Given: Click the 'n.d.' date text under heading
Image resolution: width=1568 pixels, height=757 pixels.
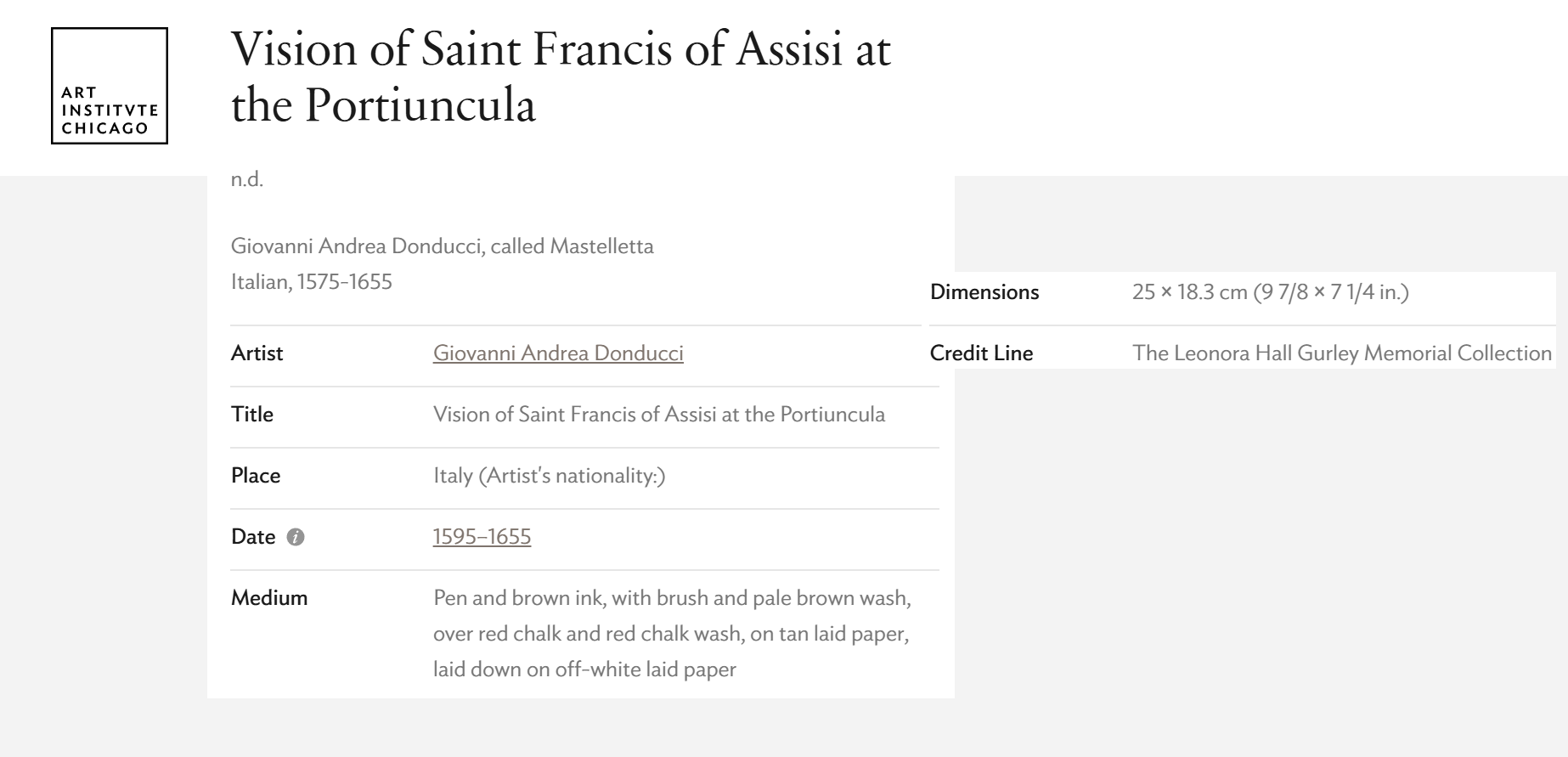Looking at the screenshot, I should [247, 179].
